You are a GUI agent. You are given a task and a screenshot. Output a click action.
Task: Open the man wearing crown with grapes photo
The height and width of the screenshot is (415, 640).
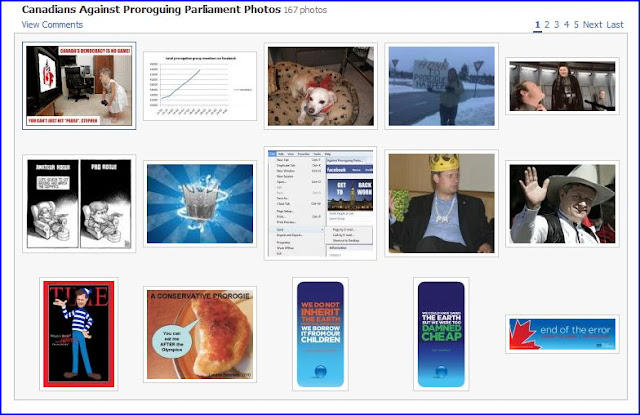pyautogui.click(x=442, y=203)
